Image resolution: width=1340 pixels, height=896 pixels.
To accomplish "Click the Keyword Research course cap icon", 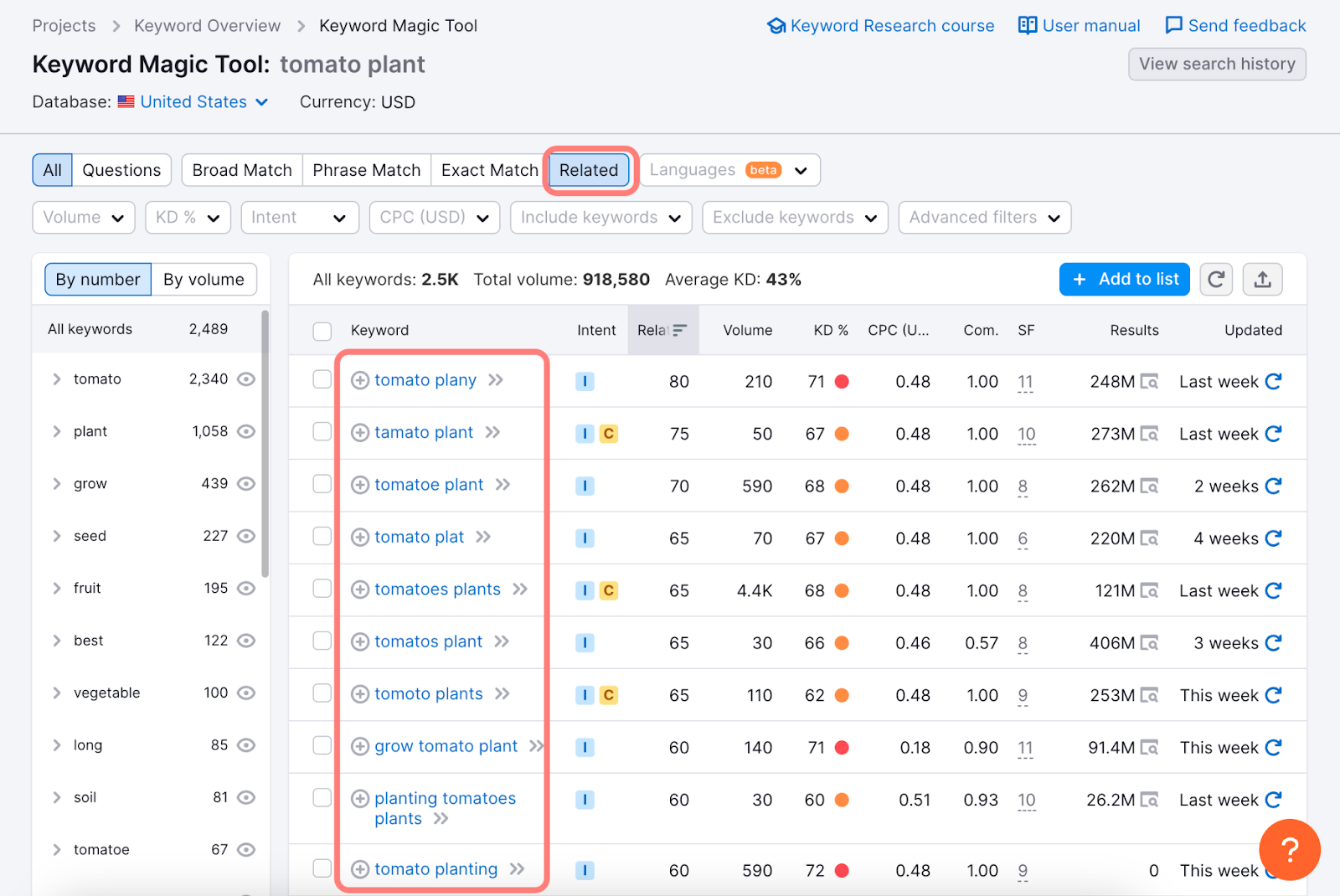I will 776,26.
